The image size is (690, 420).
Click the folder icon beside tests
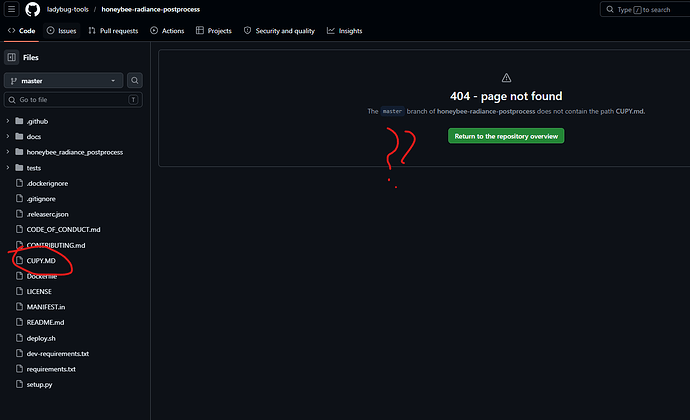[19, 168]
